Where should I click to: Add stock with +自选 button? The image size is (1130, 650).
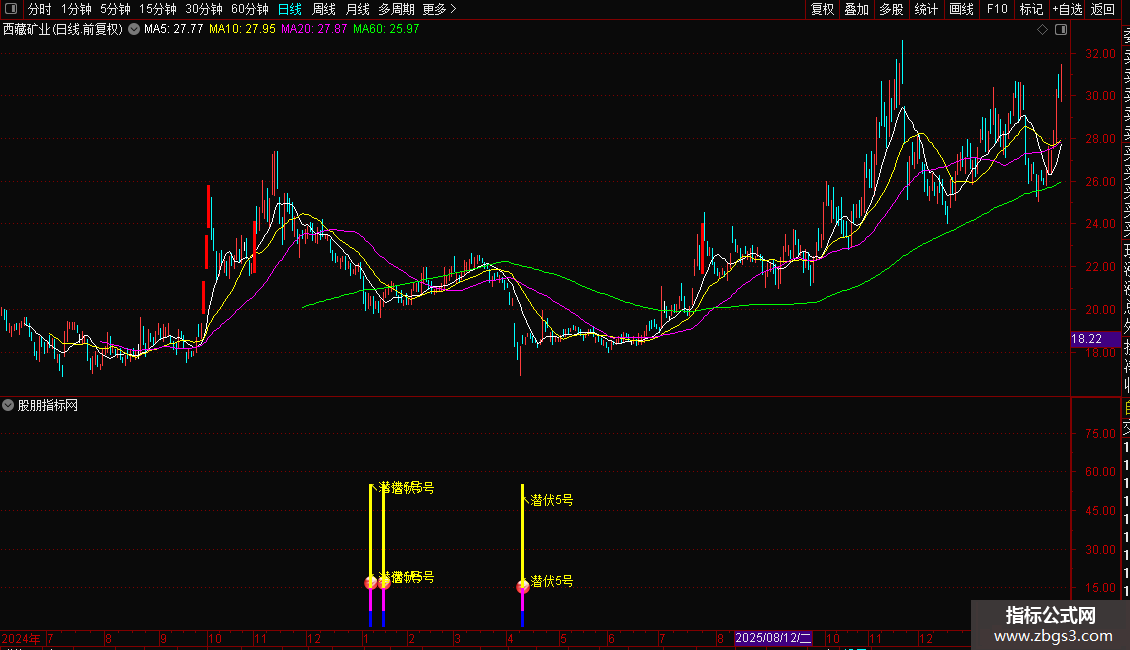point(1067,9)
